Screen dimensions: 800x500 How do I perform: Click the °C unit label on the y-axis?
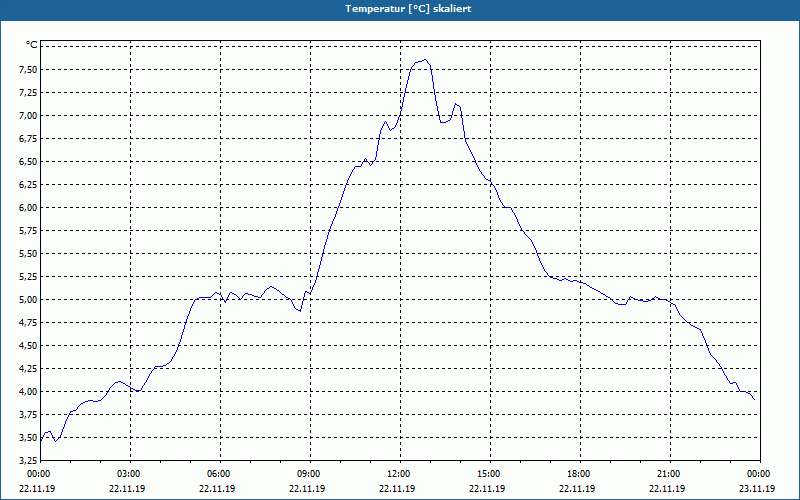[31, 45]
